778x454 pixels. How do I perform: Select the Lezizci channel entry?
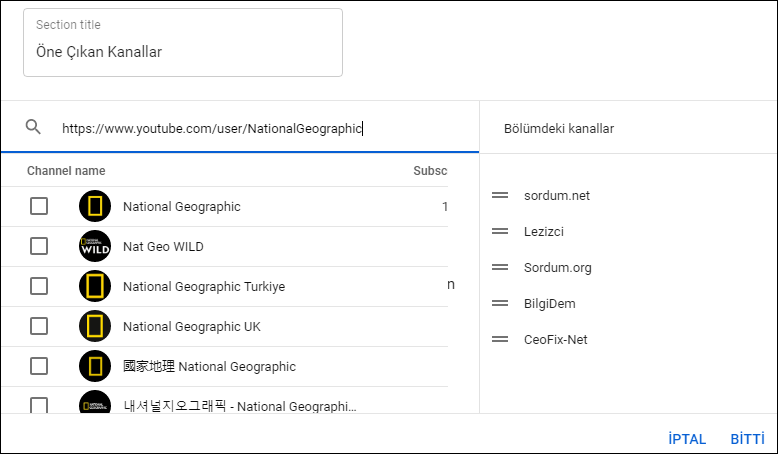(544, 232)
